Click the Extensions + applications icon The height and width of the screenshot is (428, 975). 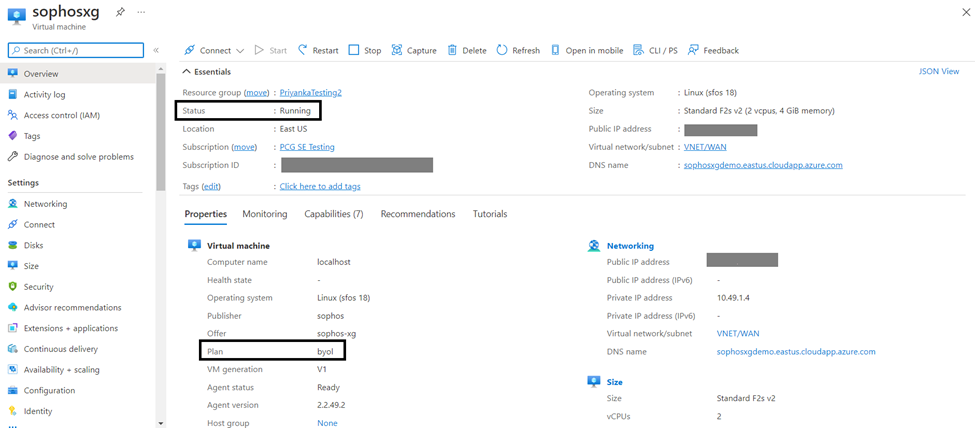click(x=12, y=328)
